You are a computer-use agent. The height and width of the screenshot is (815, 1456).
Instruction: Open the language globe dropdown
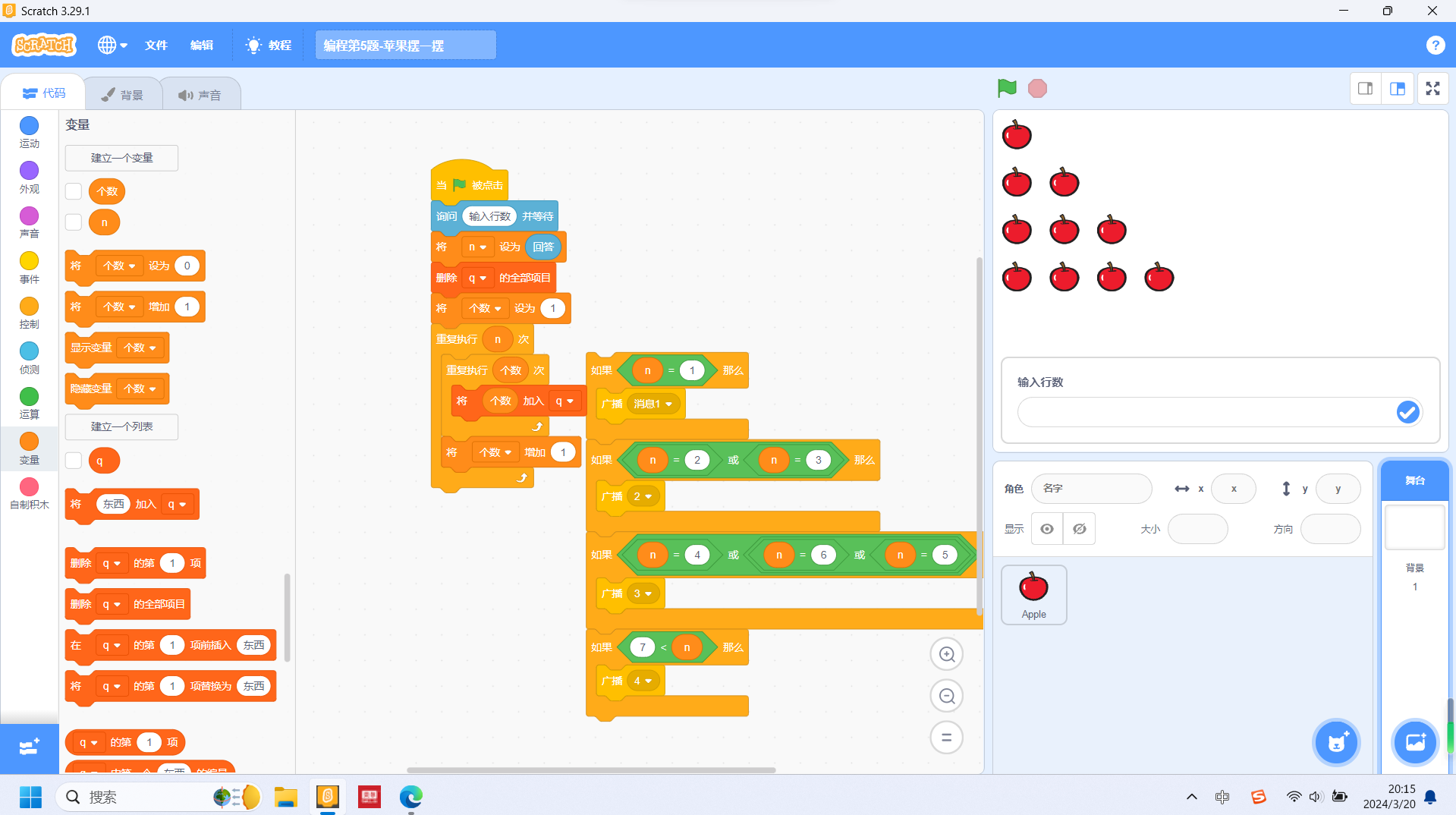click(112, 46)
